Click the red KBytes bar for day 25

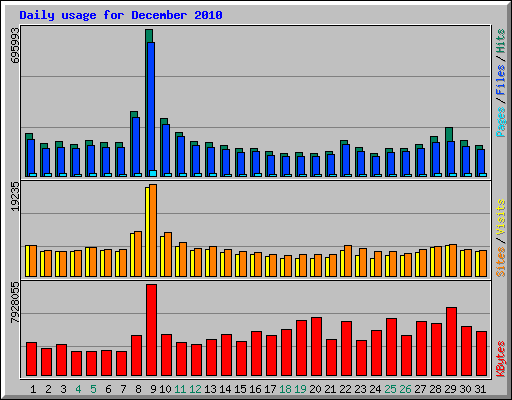(391, 347)
